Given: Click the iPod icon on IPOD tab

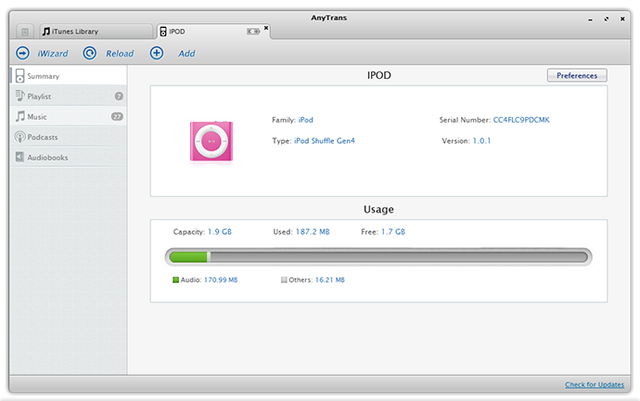Looking at the screenshot, I should click(x=163, y=31).
